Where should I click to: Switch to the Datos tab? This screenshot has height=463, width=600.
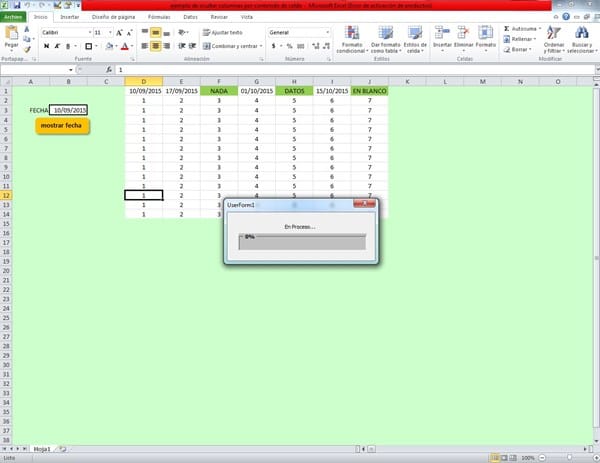point(190,17)
